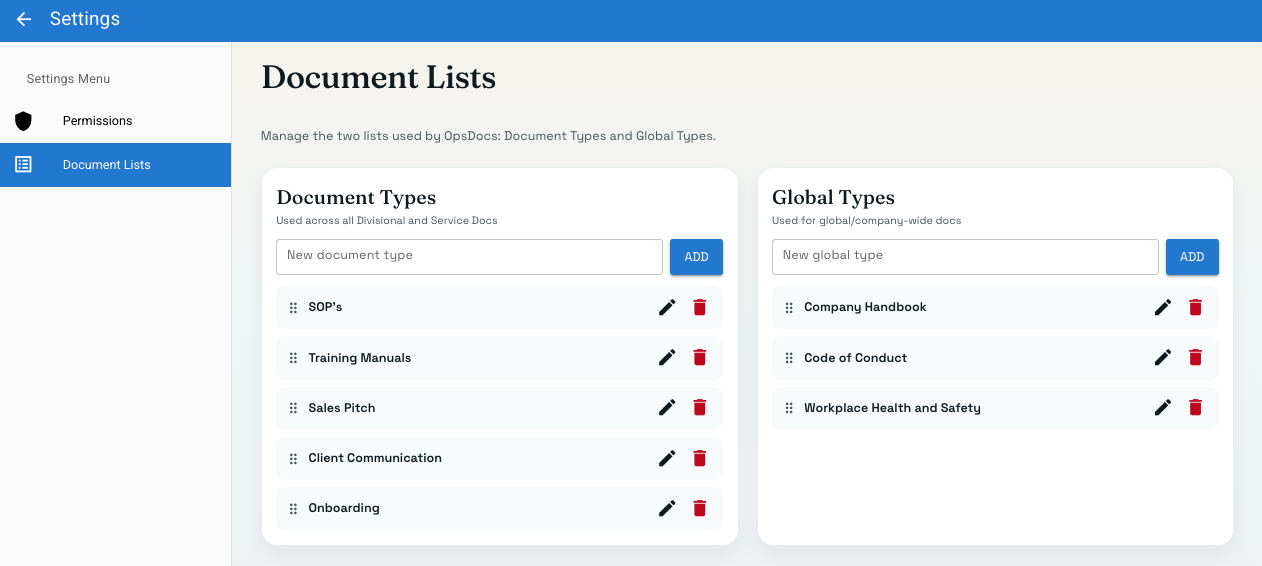
Task: Grab the drag handle for SOP's
Action: coord(293,308)
